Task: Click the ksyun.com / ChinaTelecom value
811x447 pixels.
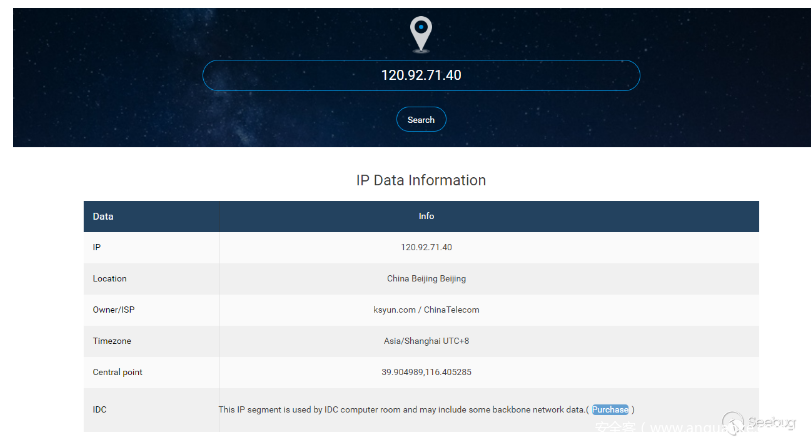Action: [x=426, y=310]
